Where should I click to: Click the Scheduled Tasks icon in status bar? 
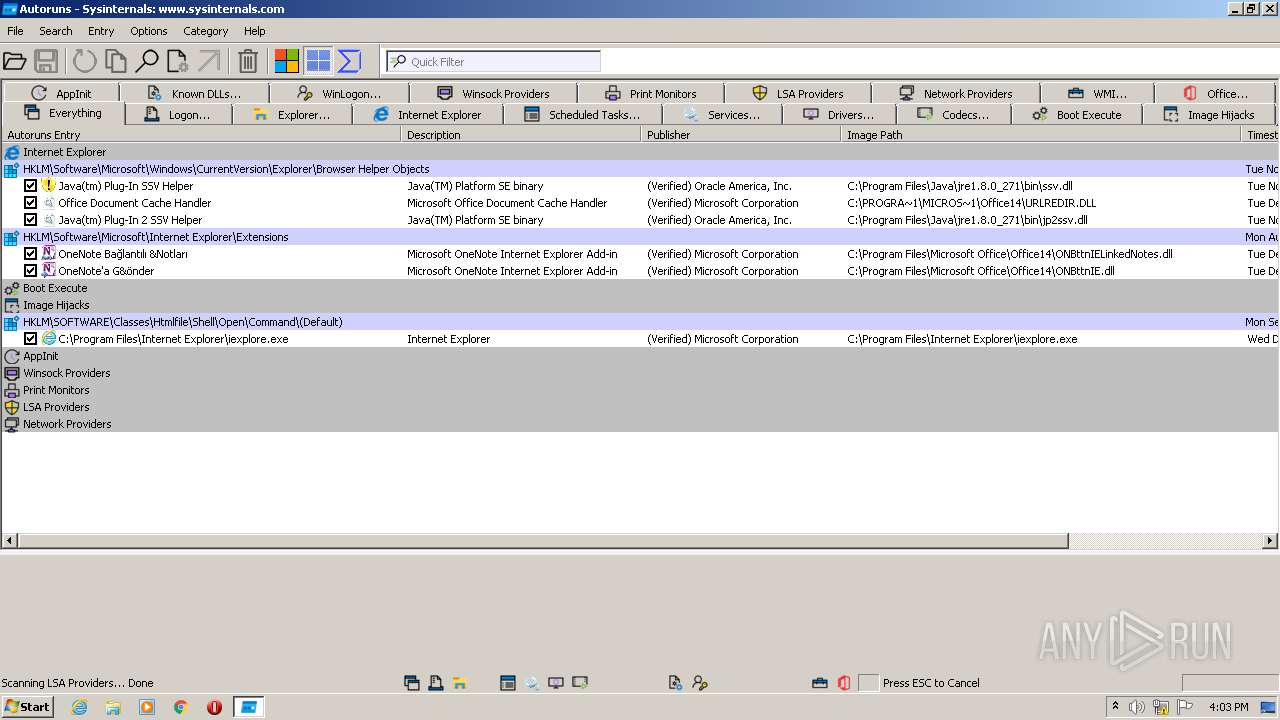click(x=508, y=683)
